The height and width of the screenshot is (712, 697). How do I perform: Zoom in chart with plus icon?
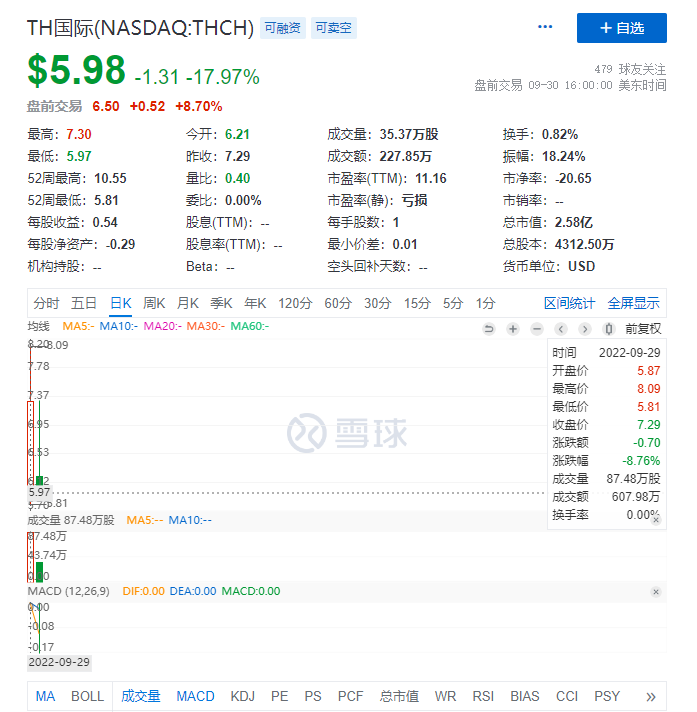coord(513,329)
